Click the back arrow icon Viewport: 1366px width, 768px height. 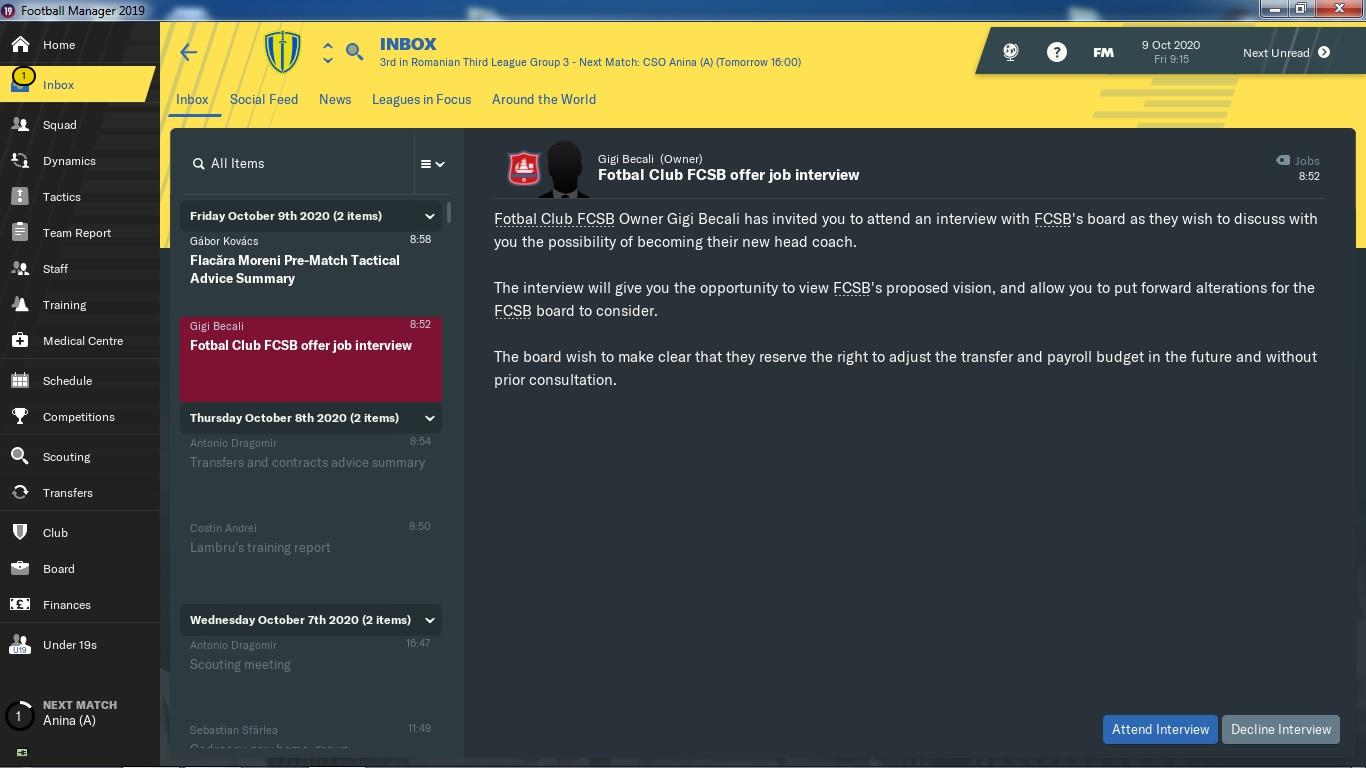click(188, 53)
